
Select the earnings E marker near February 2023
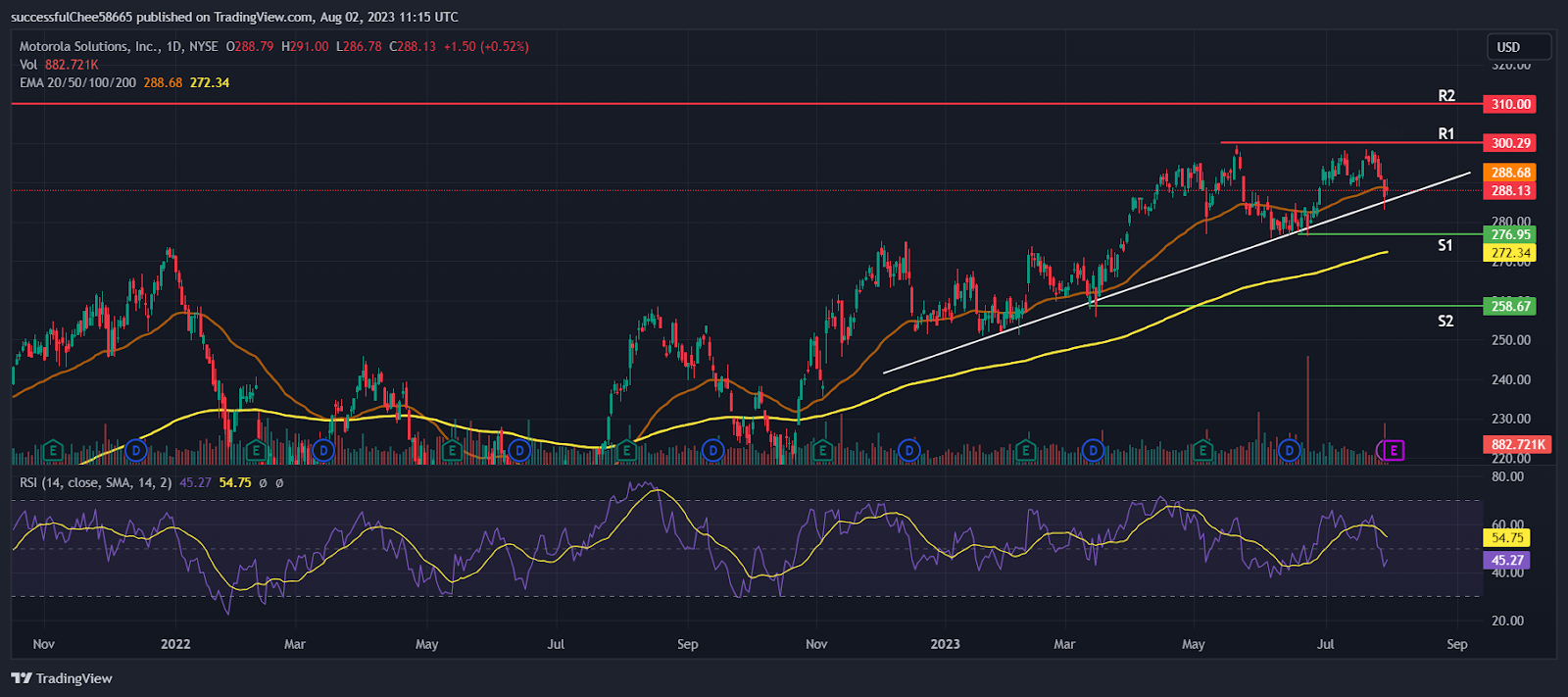1025,451
